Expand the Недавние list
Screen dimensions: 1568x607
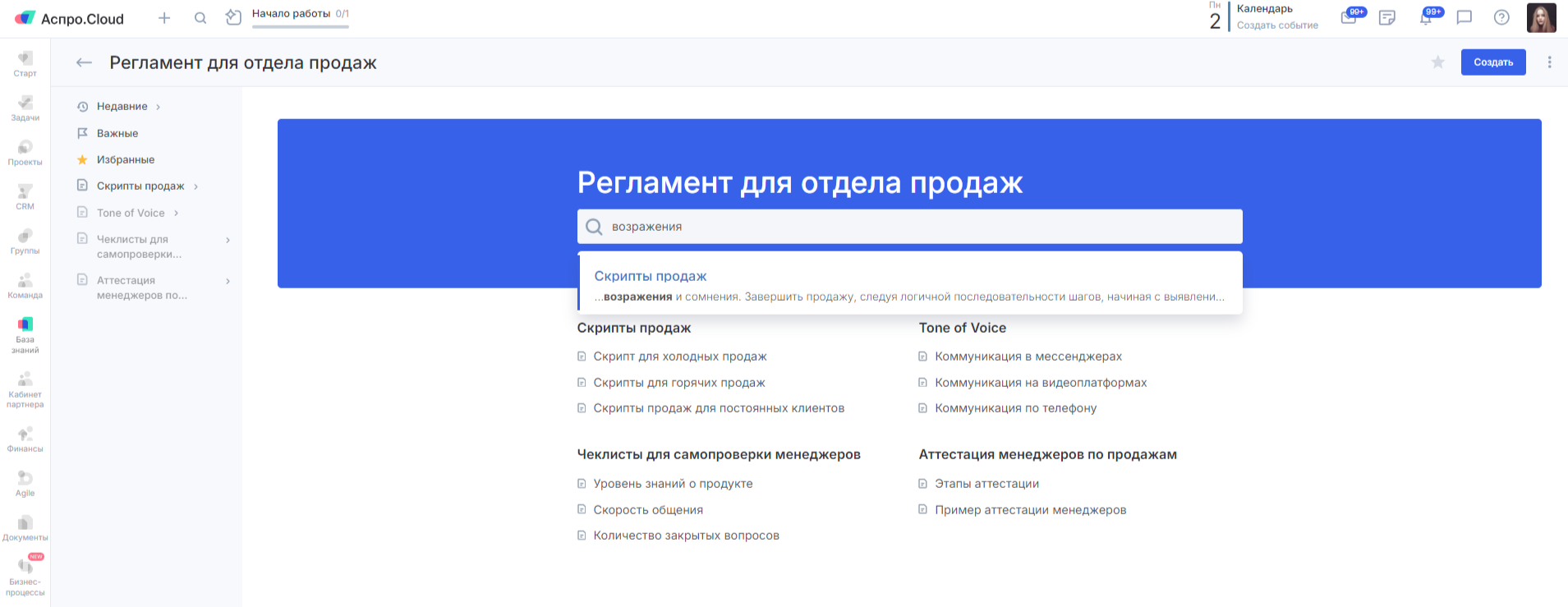[x=158, y=107]
